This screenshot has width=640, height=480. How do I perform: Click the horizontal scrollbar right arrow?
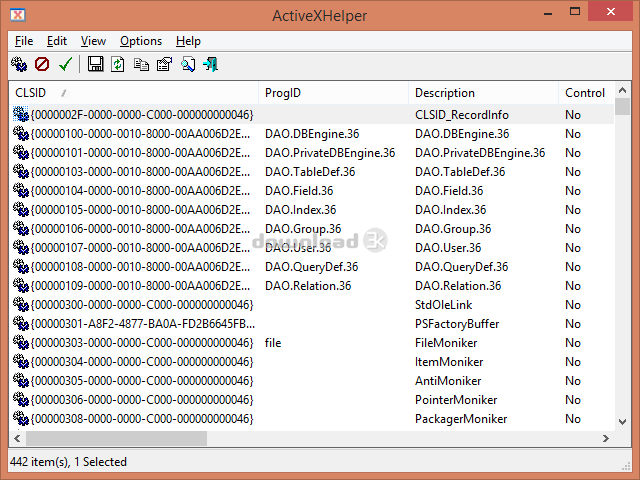pos(606,438)
